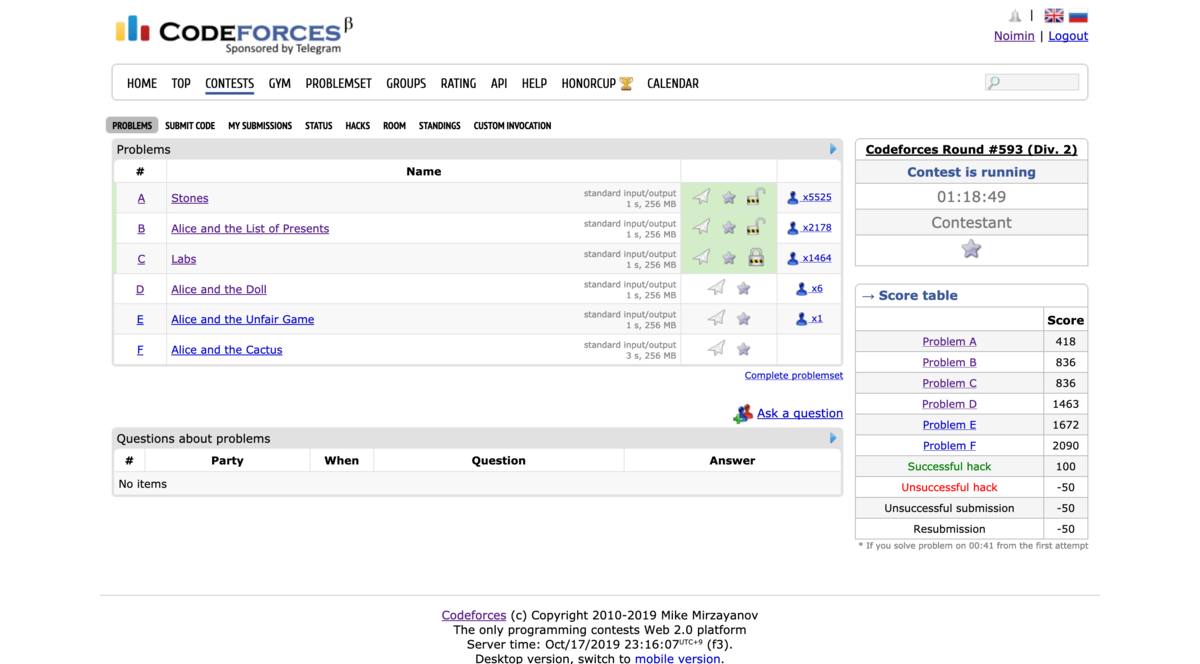Viewport: 1200px width, 664px height.
Task: Click the locked padlock icon for problem C Labs
Action: coord(756,257)
